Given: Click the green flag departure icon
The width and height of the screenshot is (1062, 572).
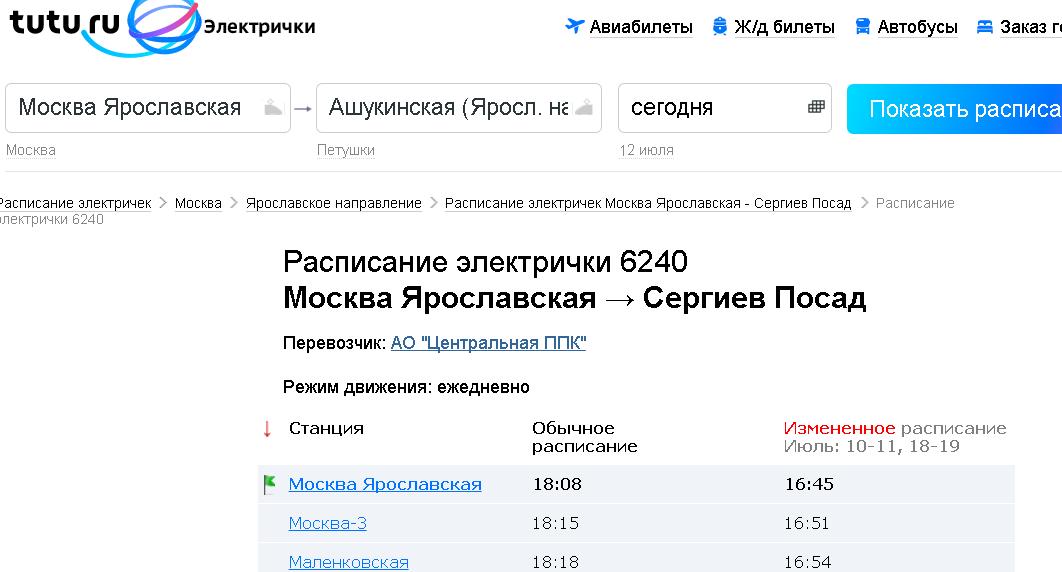Looking at the screenshot, I should coord(269,484).
